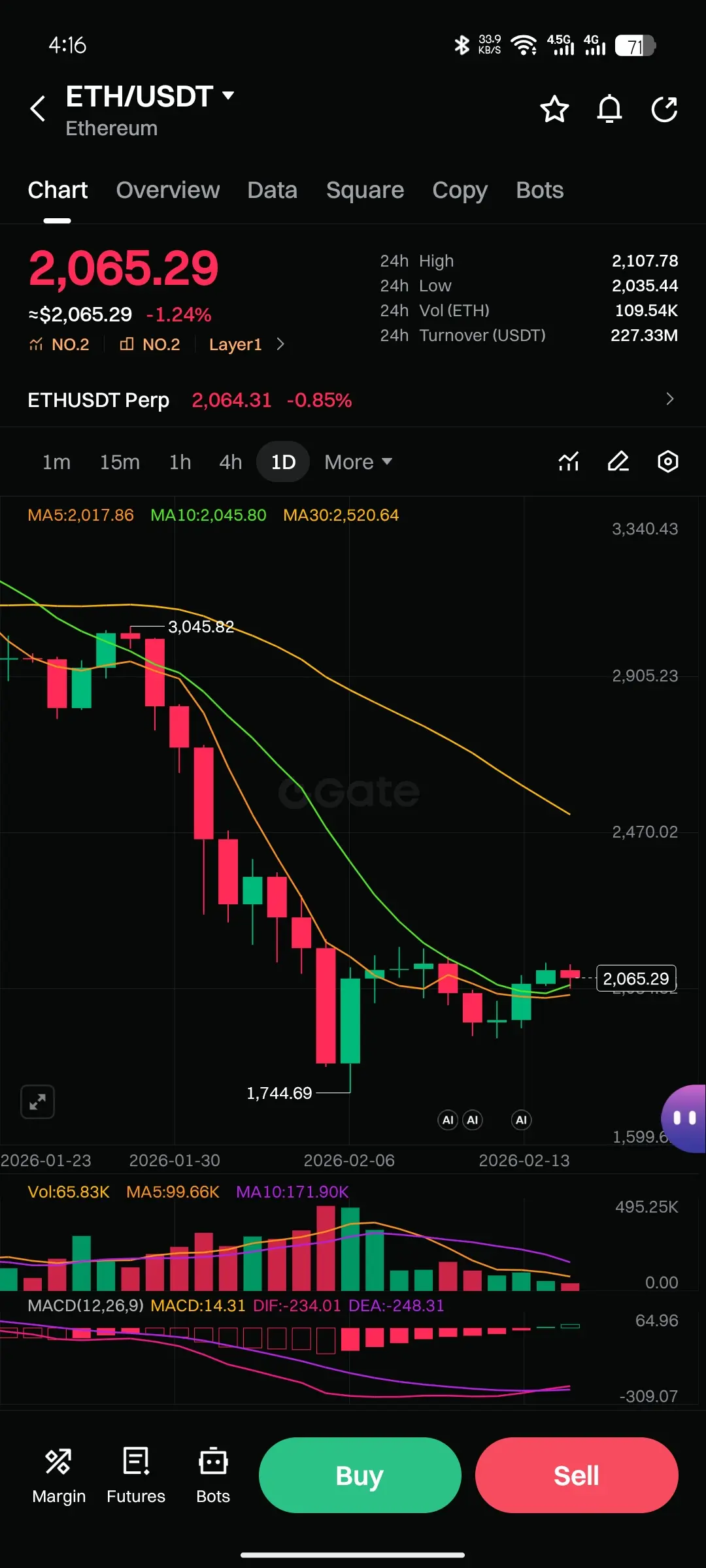
Task: Open the Square tab
Action: click(x=365, y=190)
